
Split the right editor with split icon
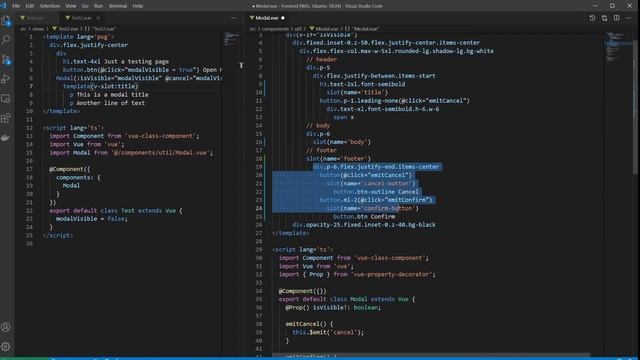[x=616, y=18]
